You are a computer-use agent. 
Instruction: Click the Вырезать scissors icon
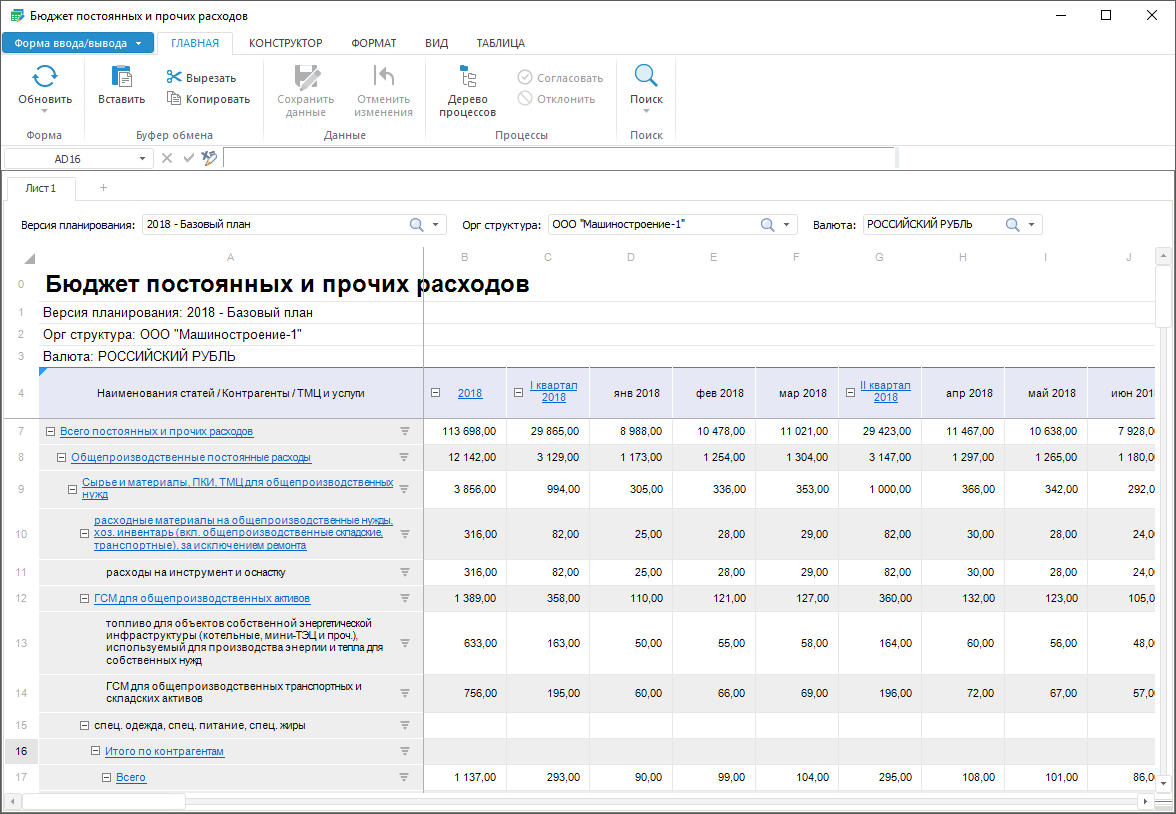[x=174, y=78]
